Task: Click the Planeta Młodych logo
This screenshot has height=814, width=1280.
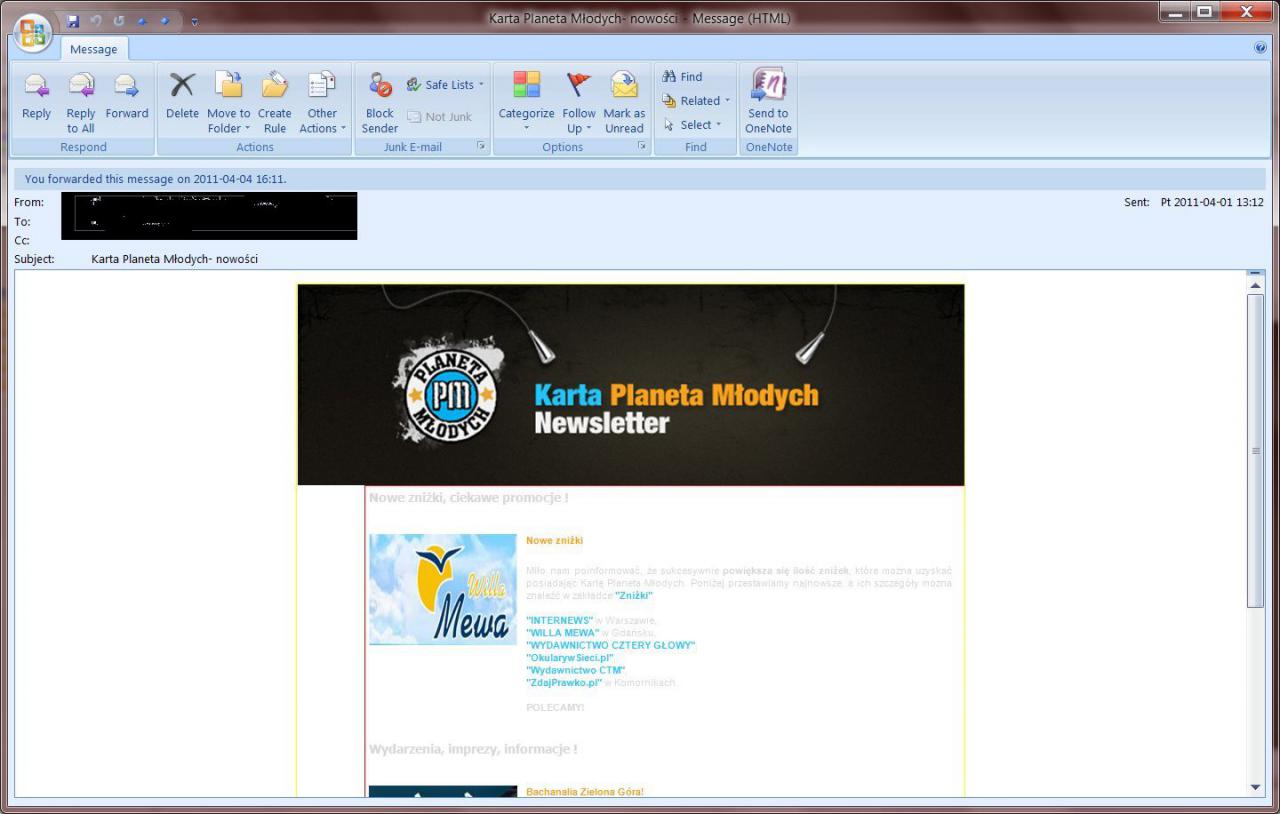Action: [448, 390]
